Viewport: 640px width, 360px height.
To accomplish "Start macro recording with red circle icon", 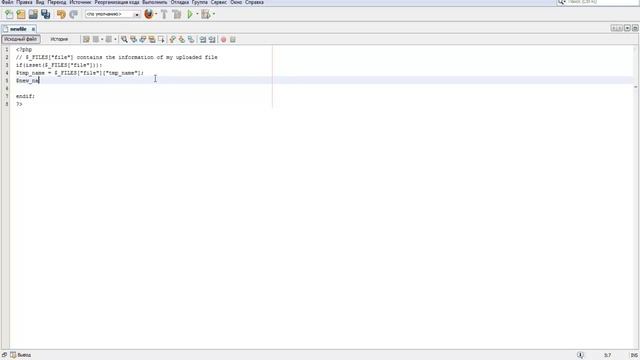I will tap(223, 40).
